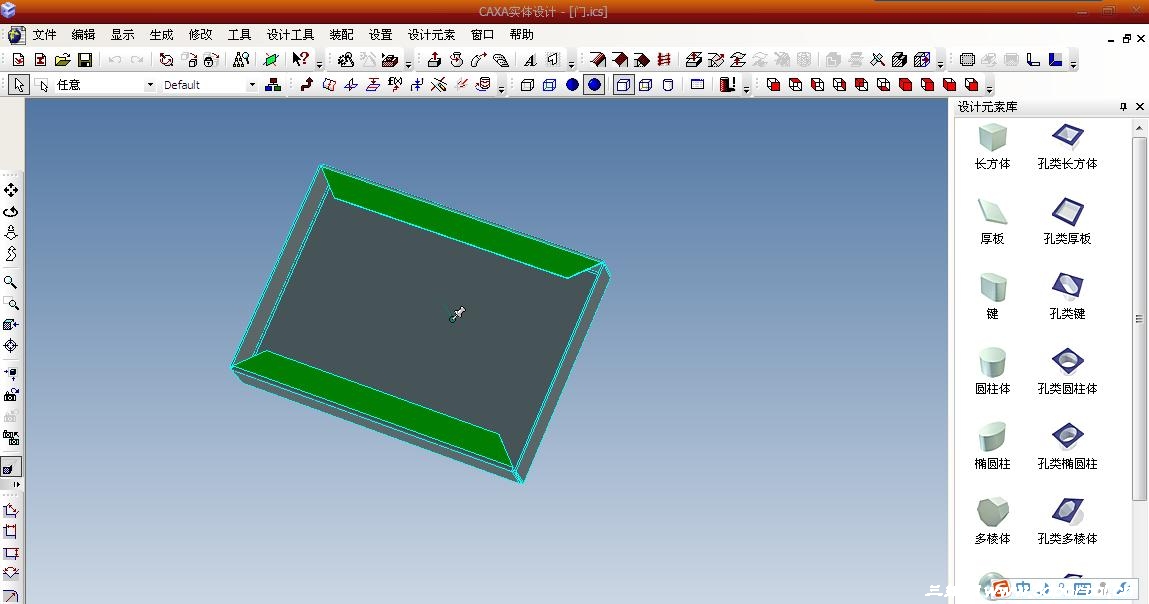
Task: Activate the What's This help pointer
Action: [x=300, y=59]
